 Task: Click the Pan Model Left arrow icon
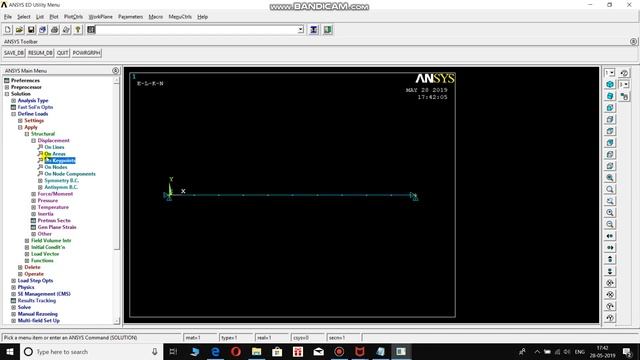610,236
